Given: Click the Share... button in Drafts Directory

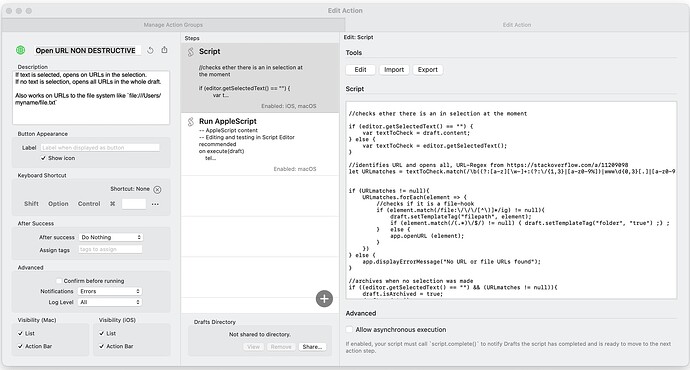Looking at the screenshot, I should point(312,347).
